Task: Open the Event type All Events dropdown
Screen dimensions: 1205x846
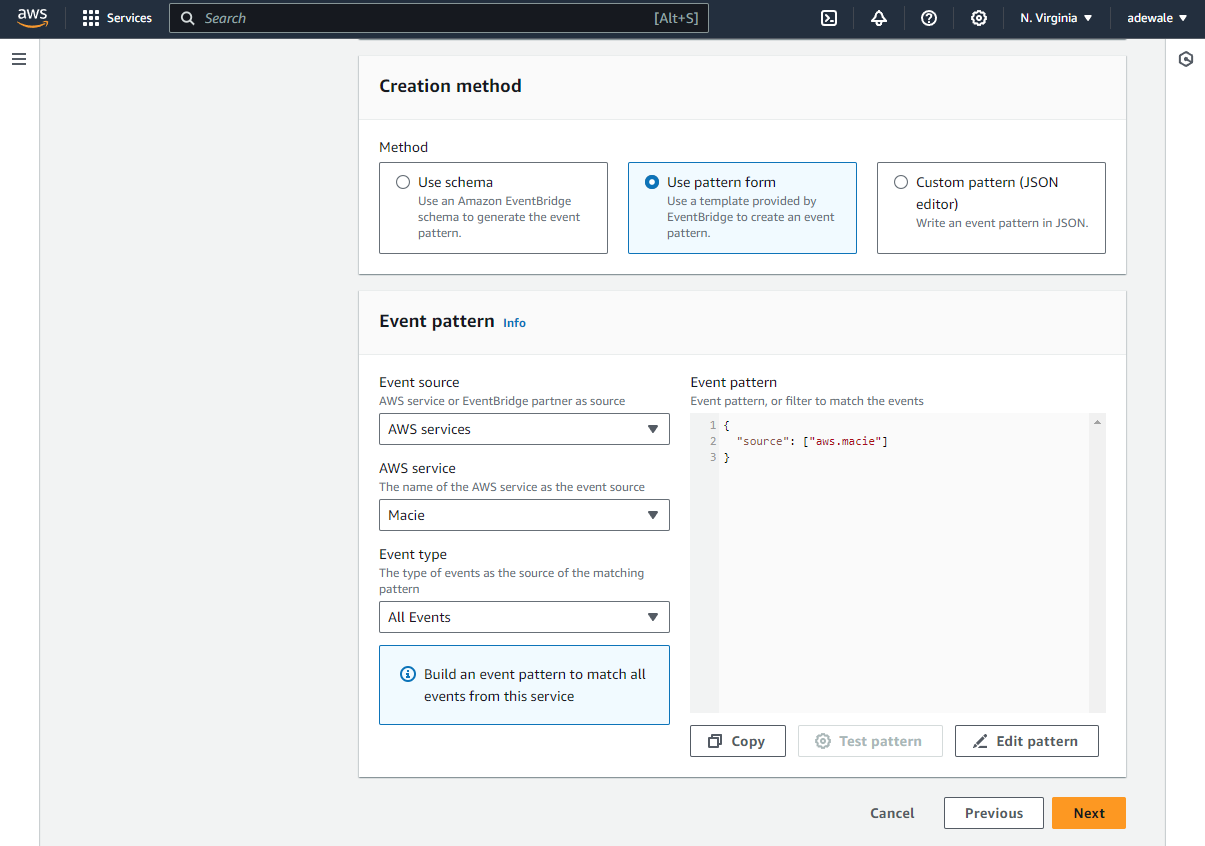Action: click(x=524, y=617)
